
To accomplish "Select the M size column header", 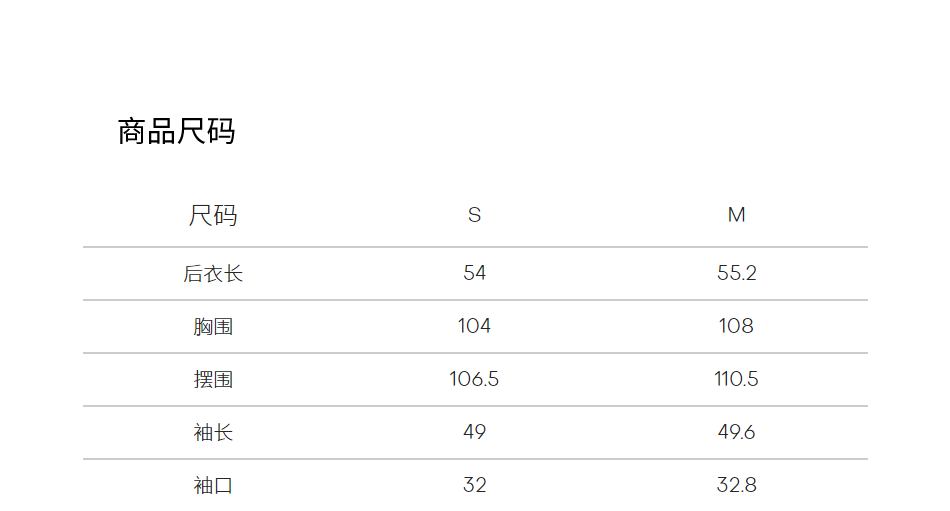I will click(736, 215).
